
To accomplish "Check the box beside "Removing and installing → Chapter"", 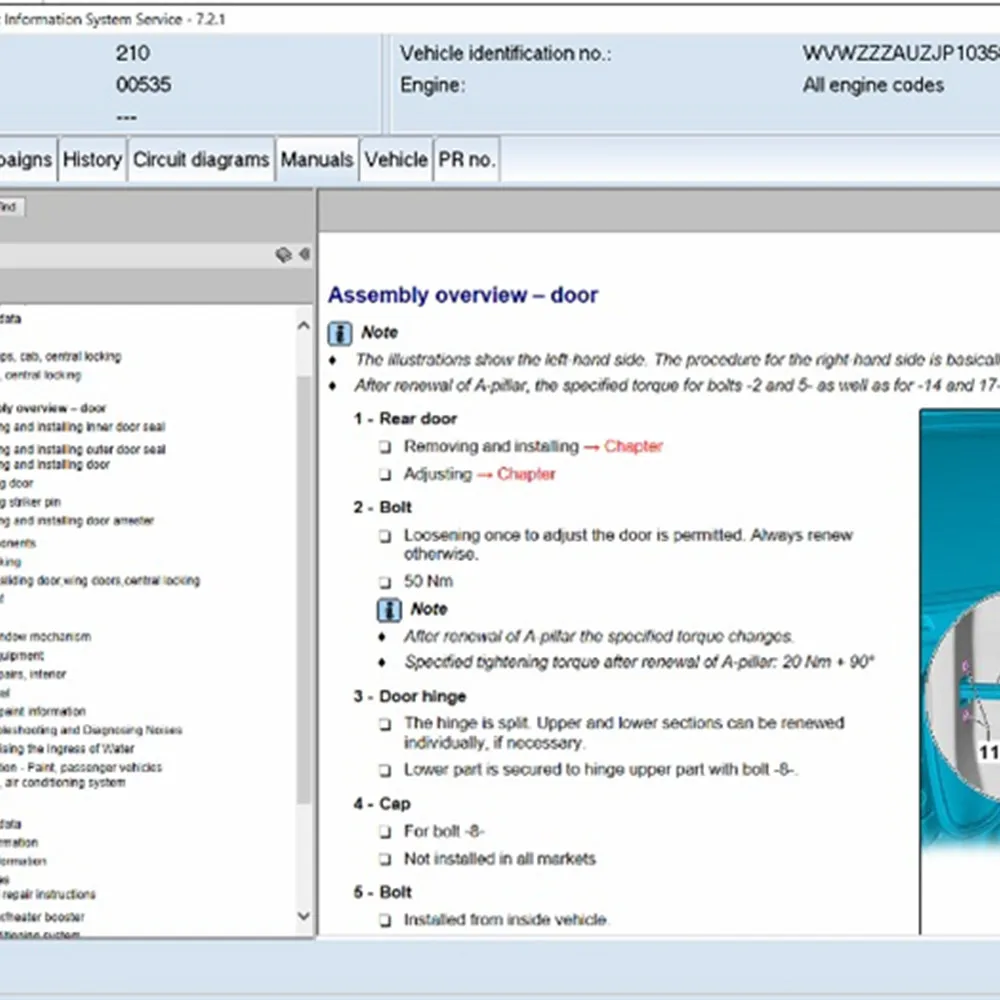I will point(384,447).
